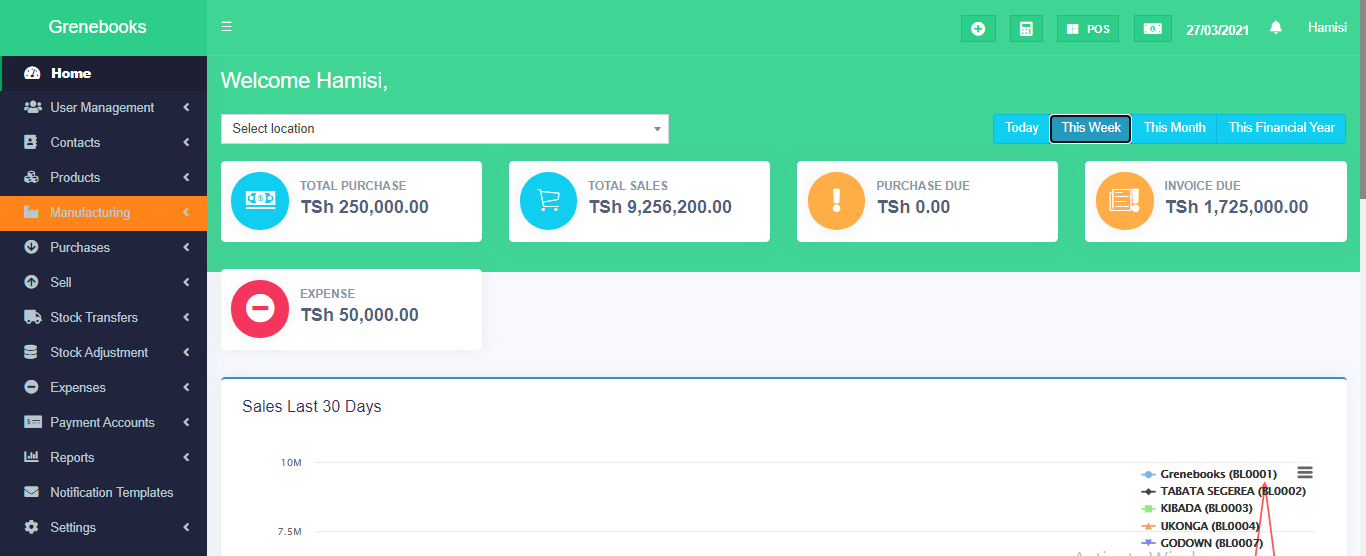Expand the User Management menu
This screenshot has width=1366, height=556.
[x=103, y=107]
